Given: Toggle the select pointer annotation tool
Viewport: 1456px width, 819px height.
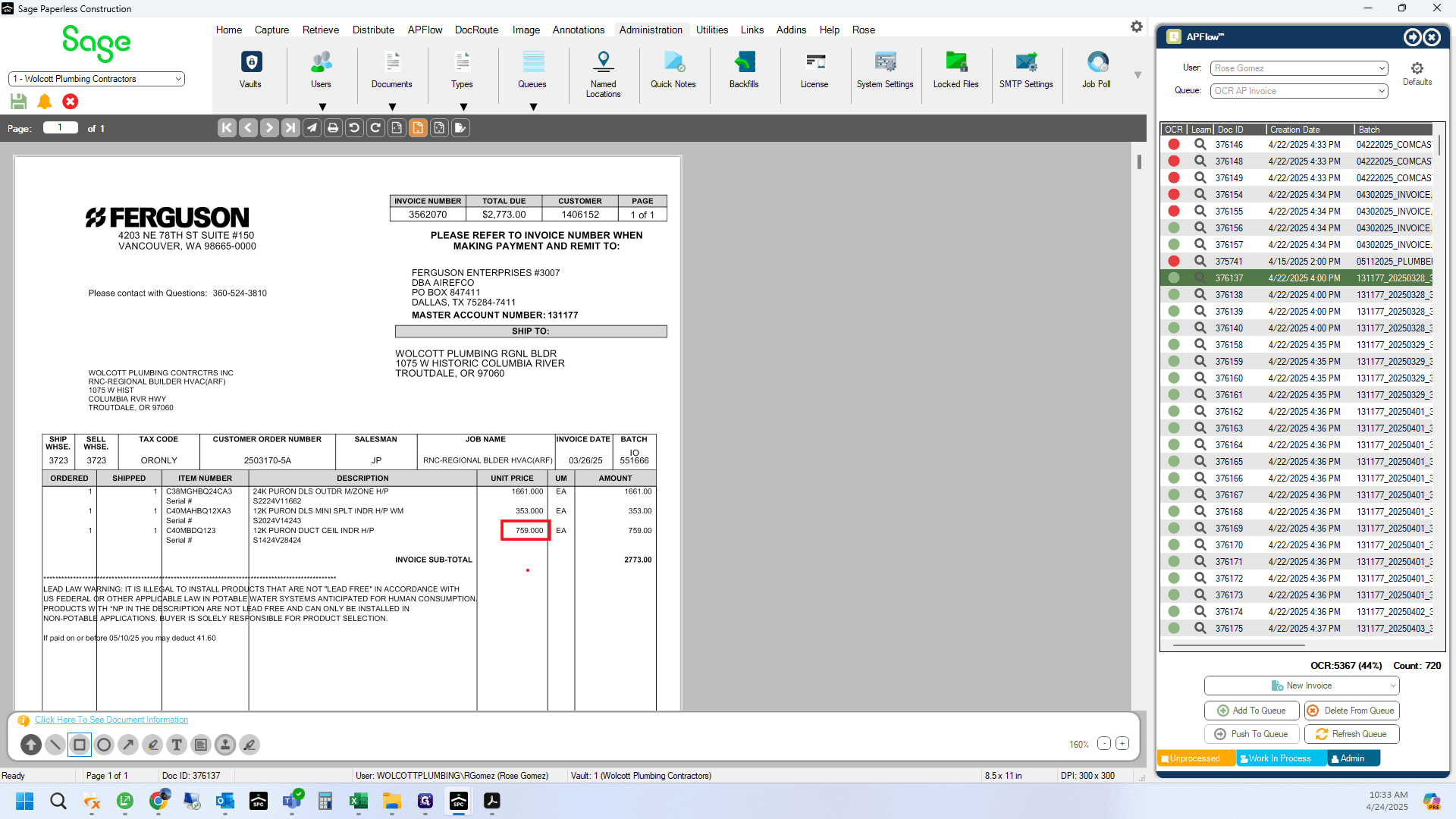Looking at the screenshot, I should (x=31, y=745).
